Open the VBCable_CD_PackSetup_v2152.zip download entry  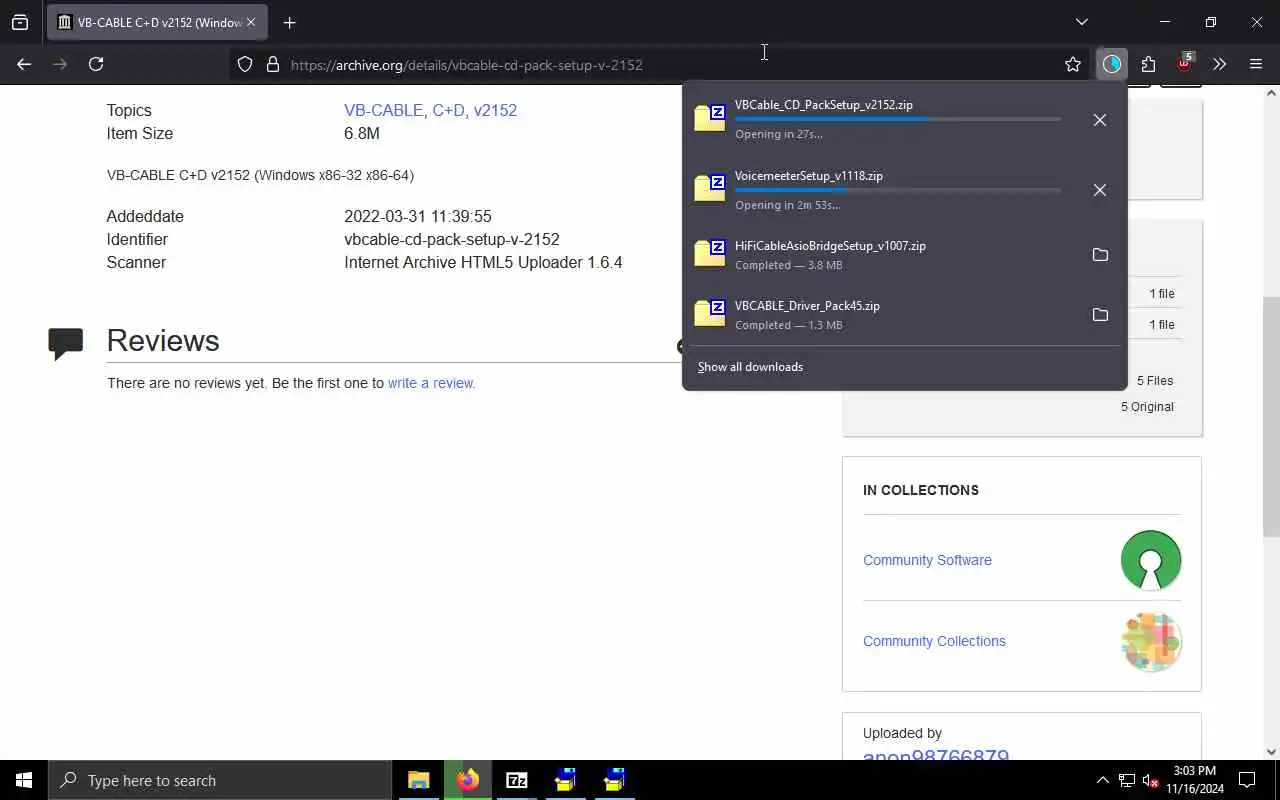tap(881, 119)
